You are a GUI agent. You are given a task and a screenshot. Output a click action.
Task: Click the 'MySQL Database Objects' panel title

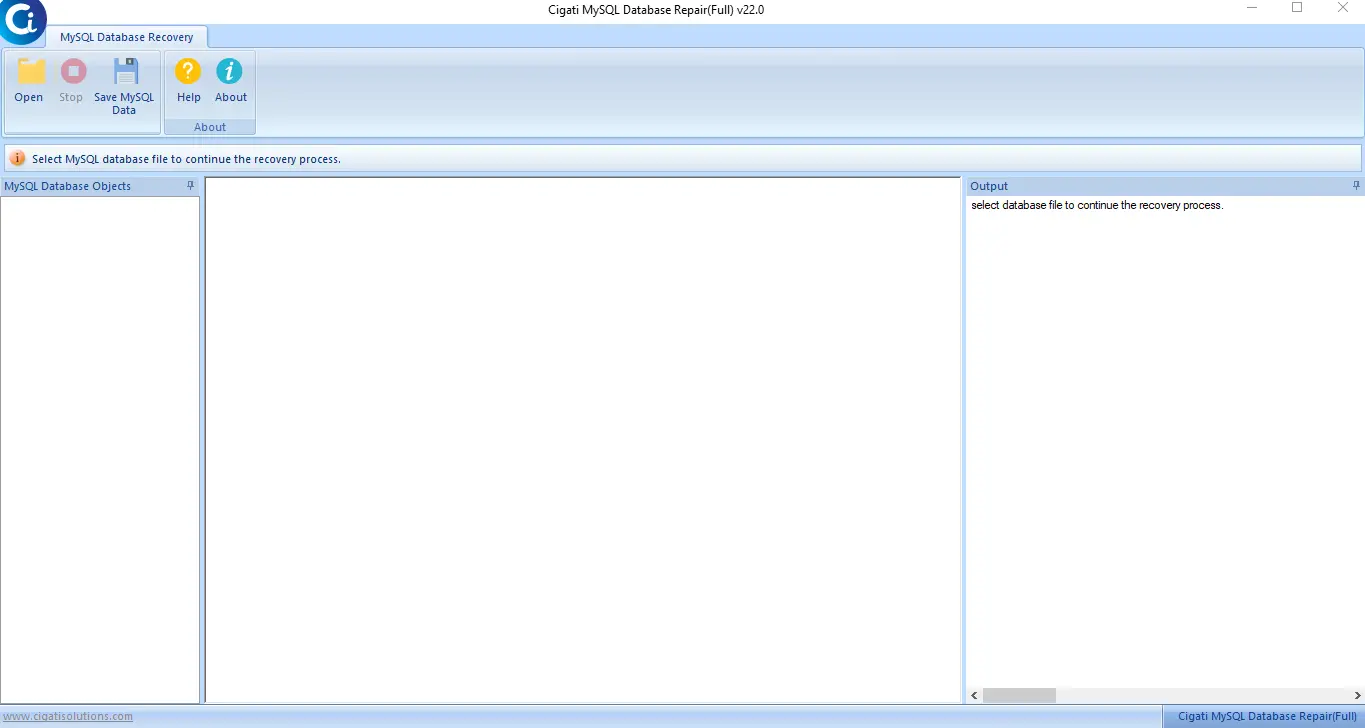pos(68,186)
